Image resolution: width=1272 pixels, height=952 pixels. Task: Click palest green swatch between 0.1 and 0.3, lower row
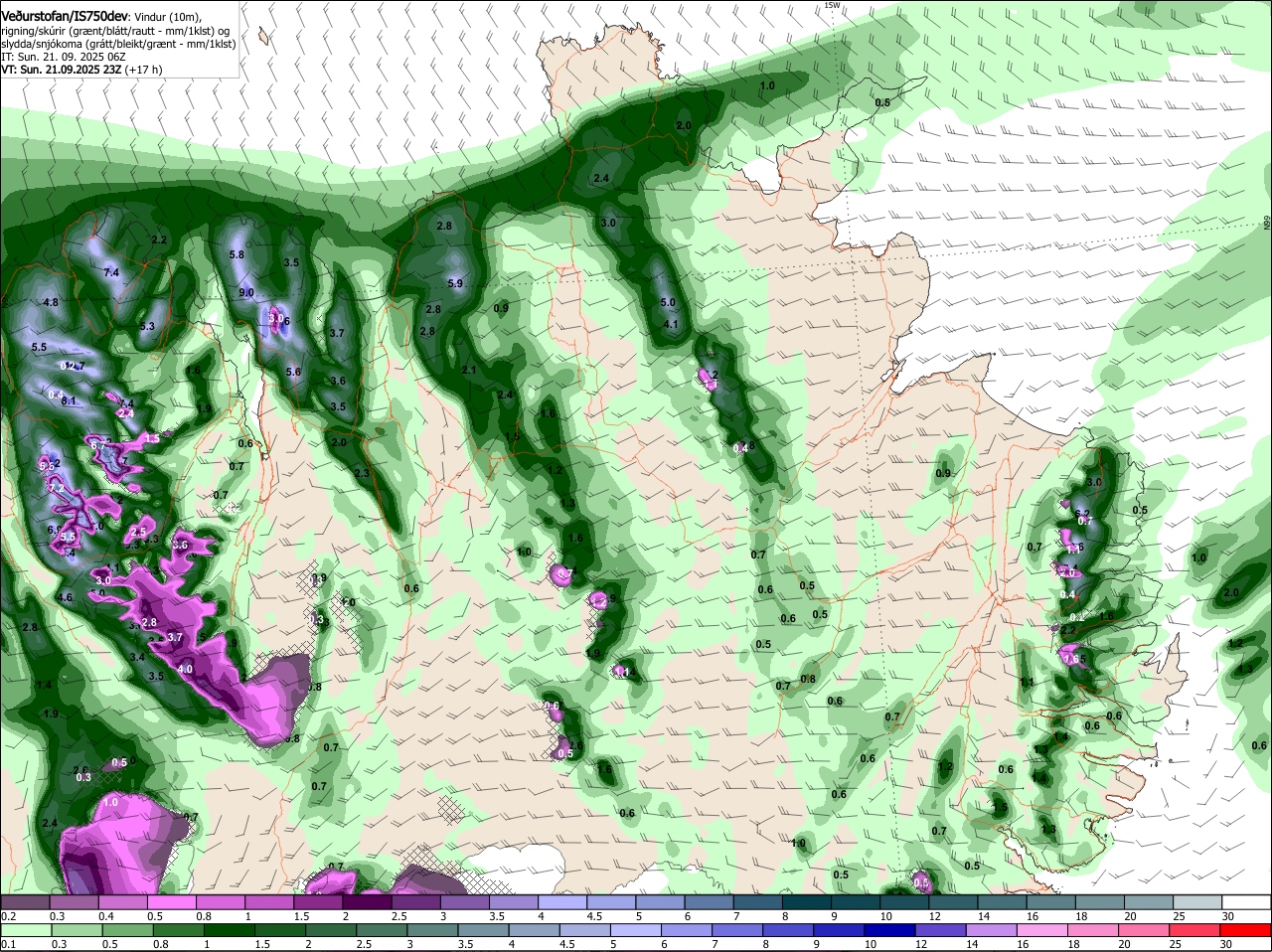point(26,930)
